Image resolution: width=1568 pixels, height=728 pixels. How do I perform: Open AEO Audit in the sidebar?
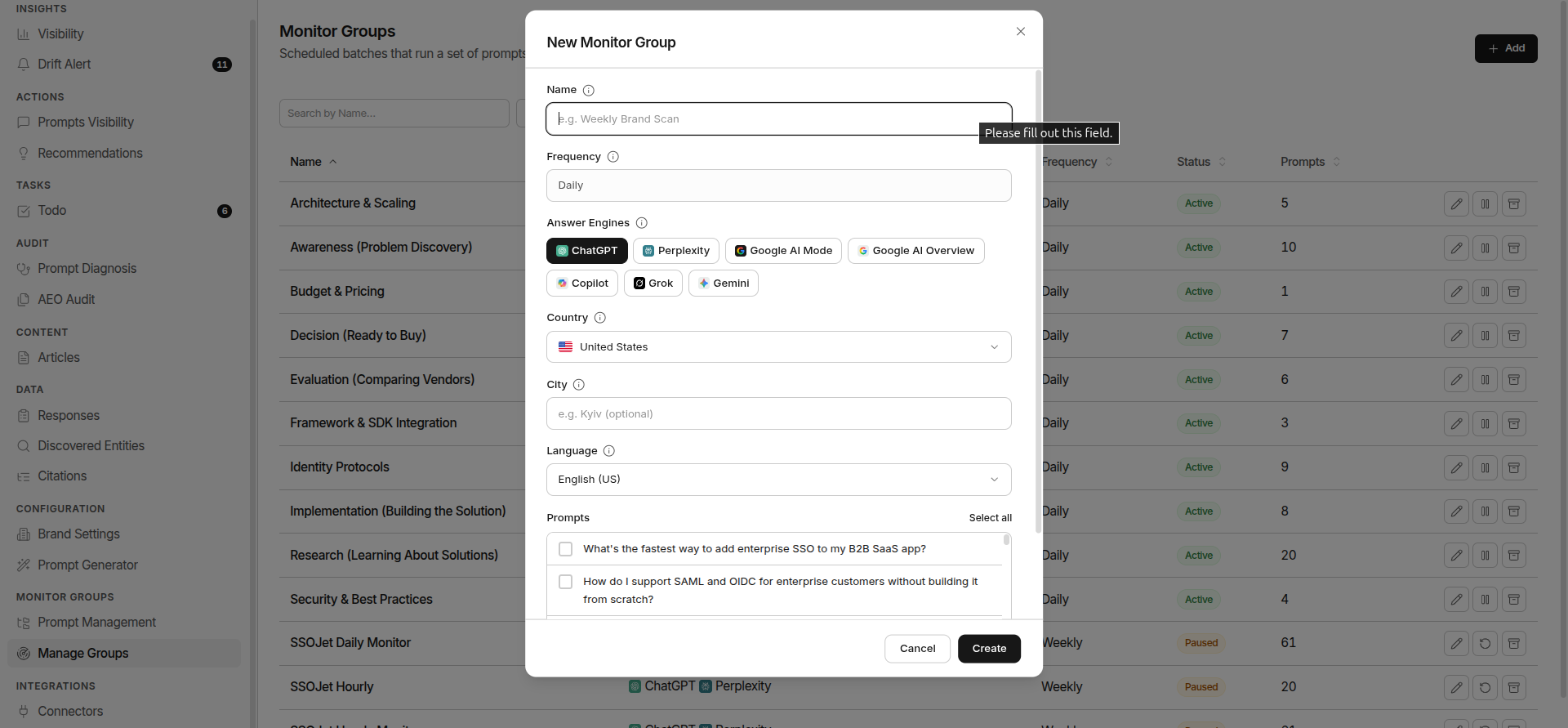(66, 300)
